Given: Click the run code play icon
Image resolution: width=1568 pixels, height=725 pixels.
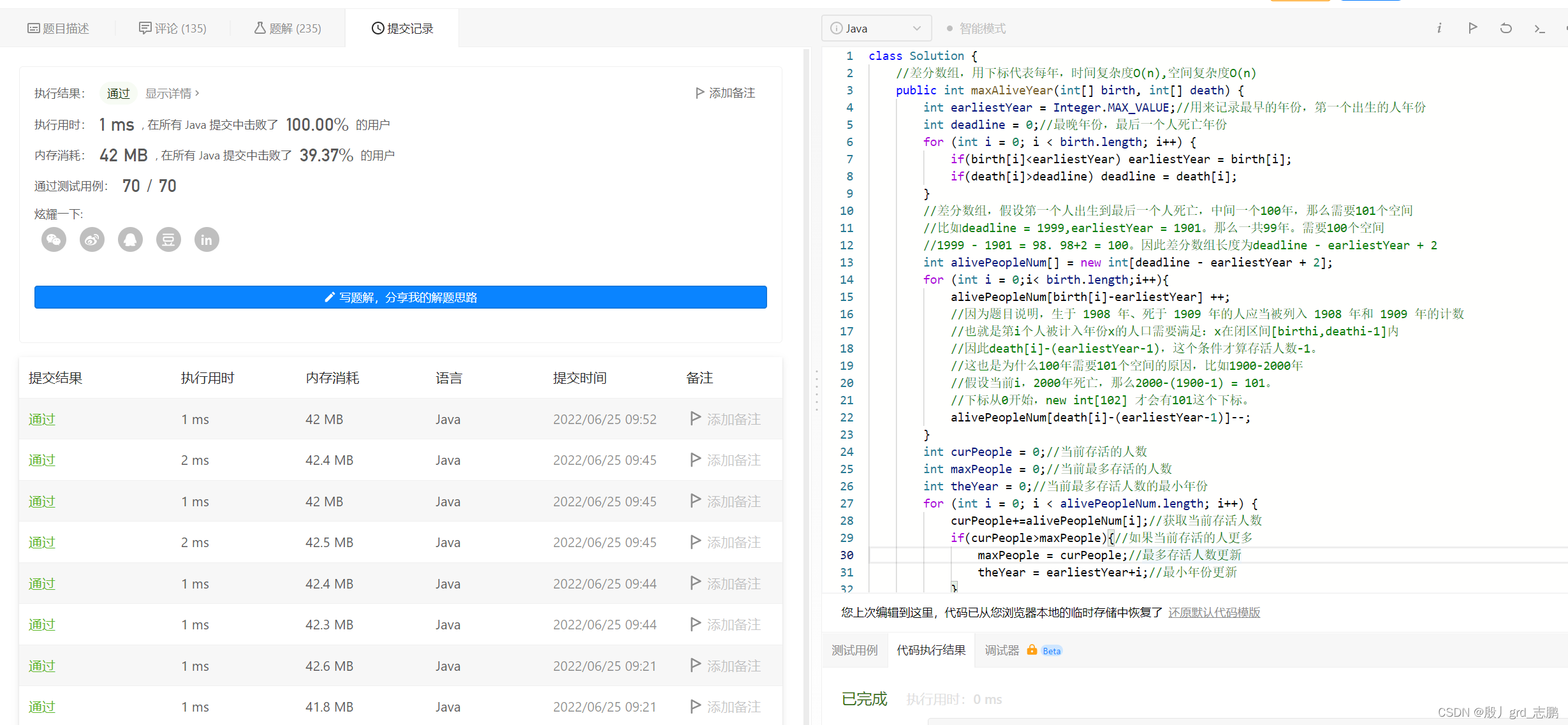Looking at the screenshot, I should [1472, 28].
